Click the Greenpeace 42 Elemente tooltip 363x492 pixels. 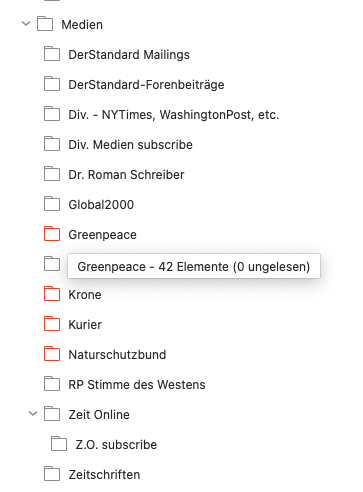[194, 266]
